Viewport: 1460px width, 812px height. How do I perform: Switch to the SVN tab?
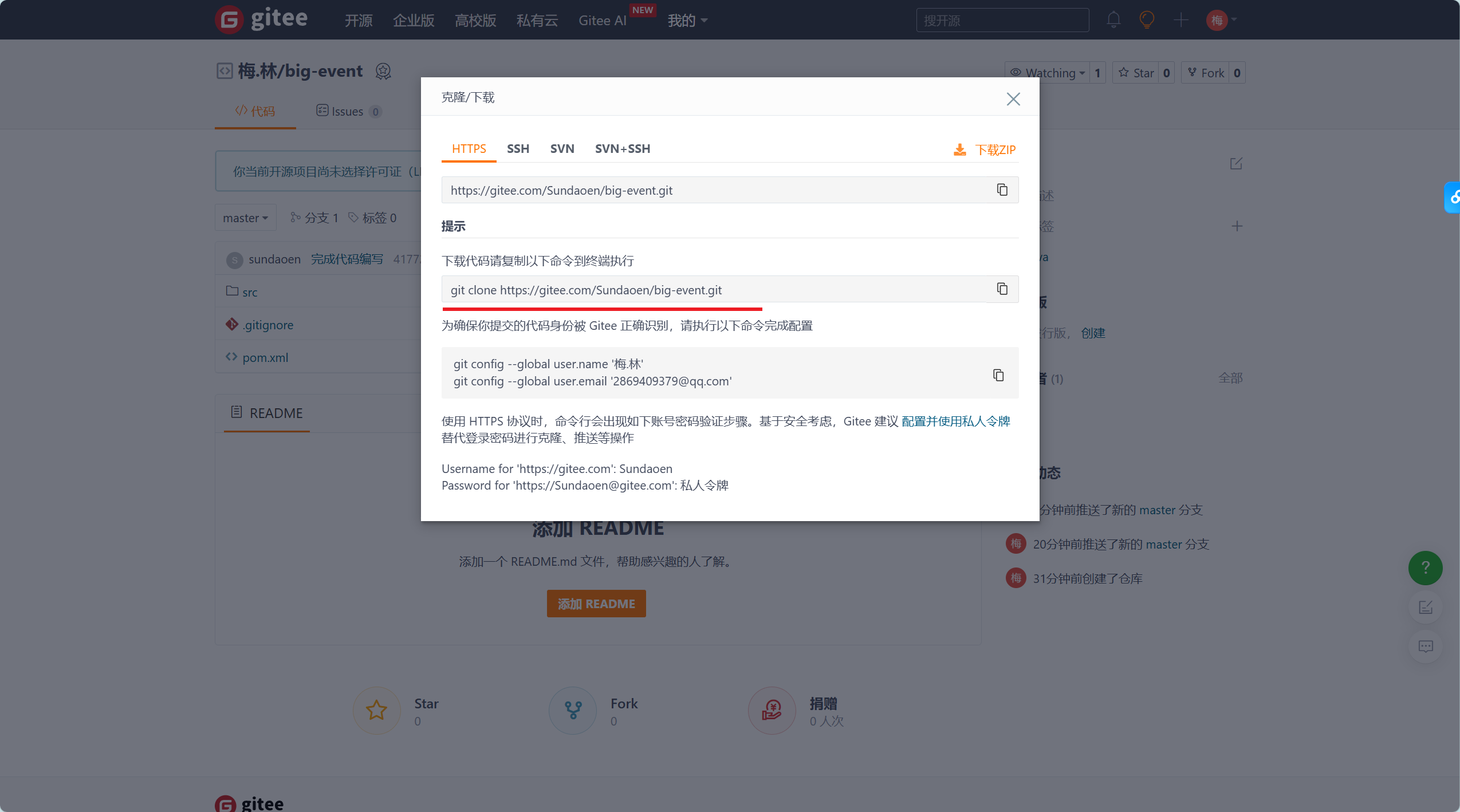562,149
